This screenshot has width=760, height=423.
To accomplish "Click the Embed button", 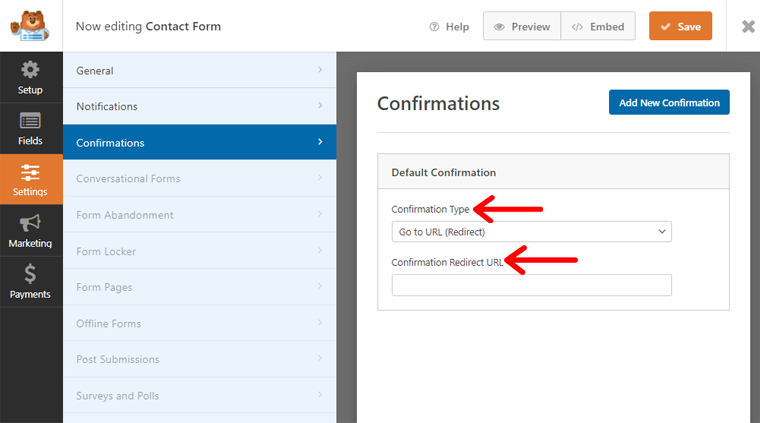I will click(x=598, y=27).
